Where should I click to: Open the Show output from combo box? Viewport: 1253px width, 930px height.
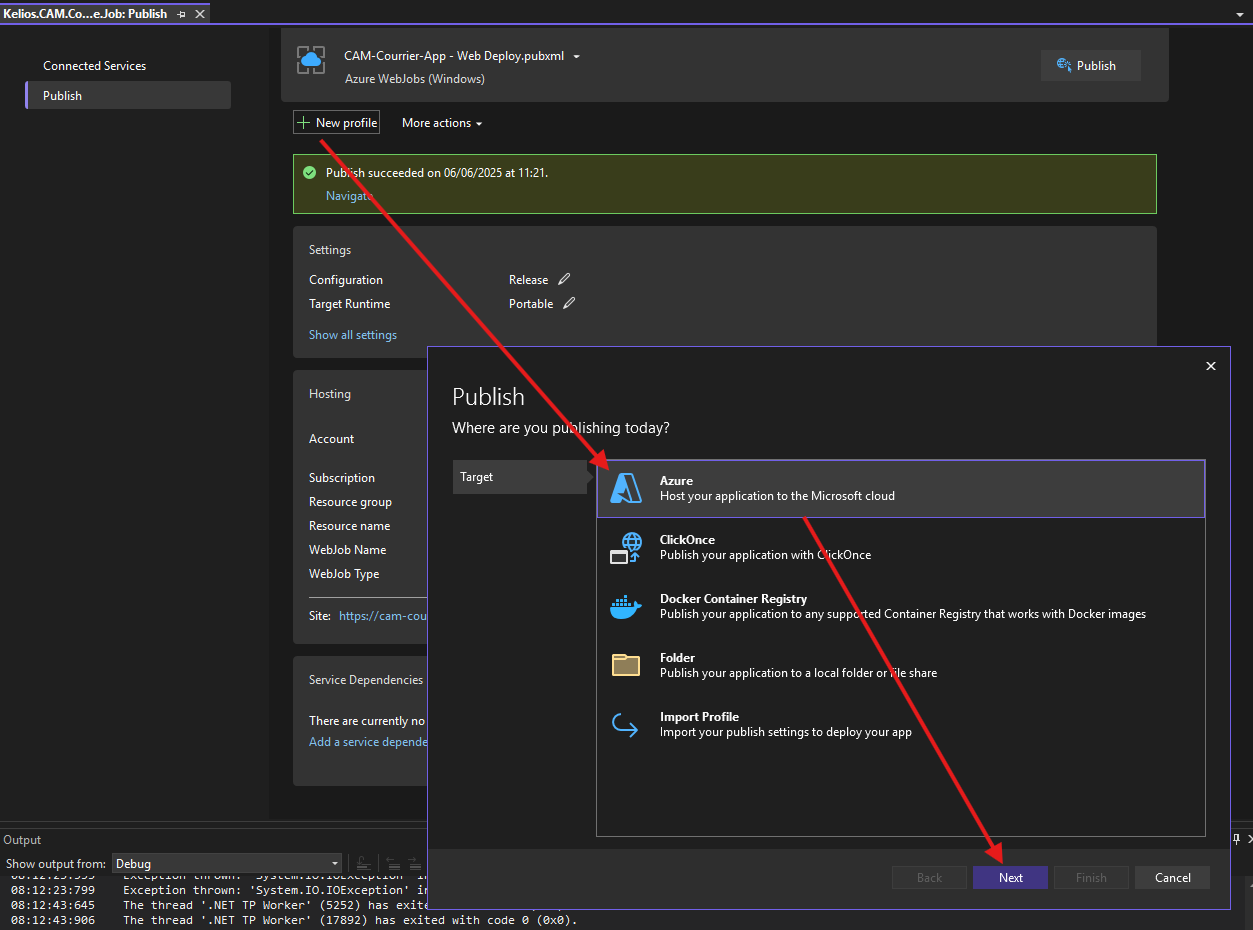227,864
